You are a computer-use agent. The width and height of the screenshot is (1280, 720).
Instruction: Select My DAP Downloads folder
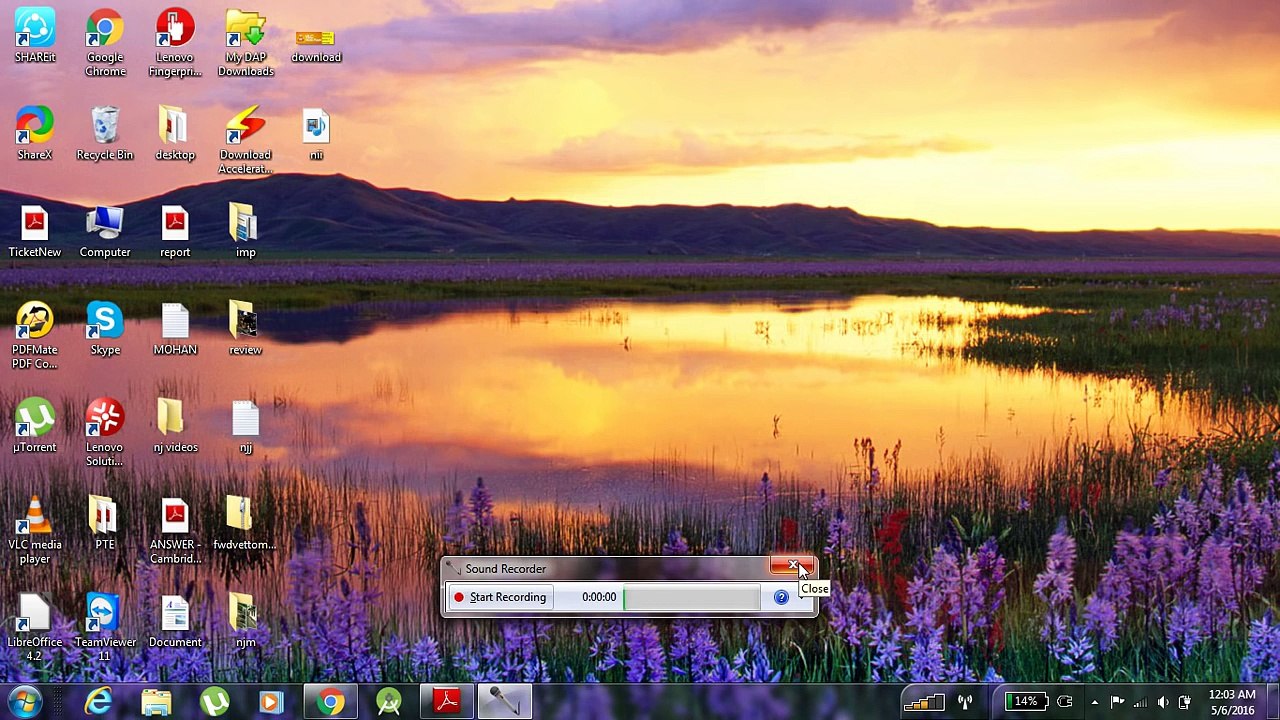245,44
